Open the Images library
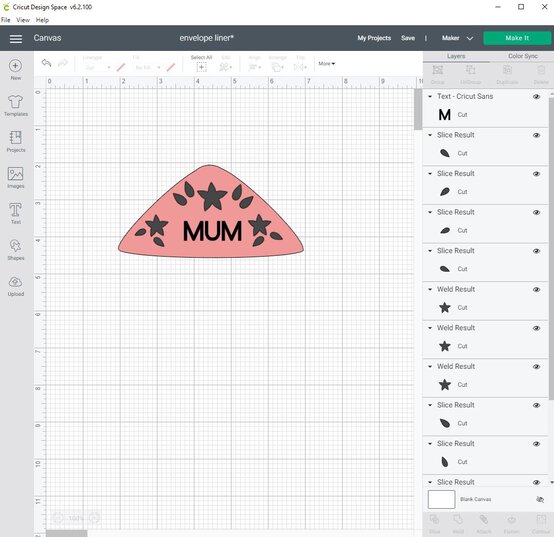Screen dimensions: 554x537 click(x=16, y=178)
